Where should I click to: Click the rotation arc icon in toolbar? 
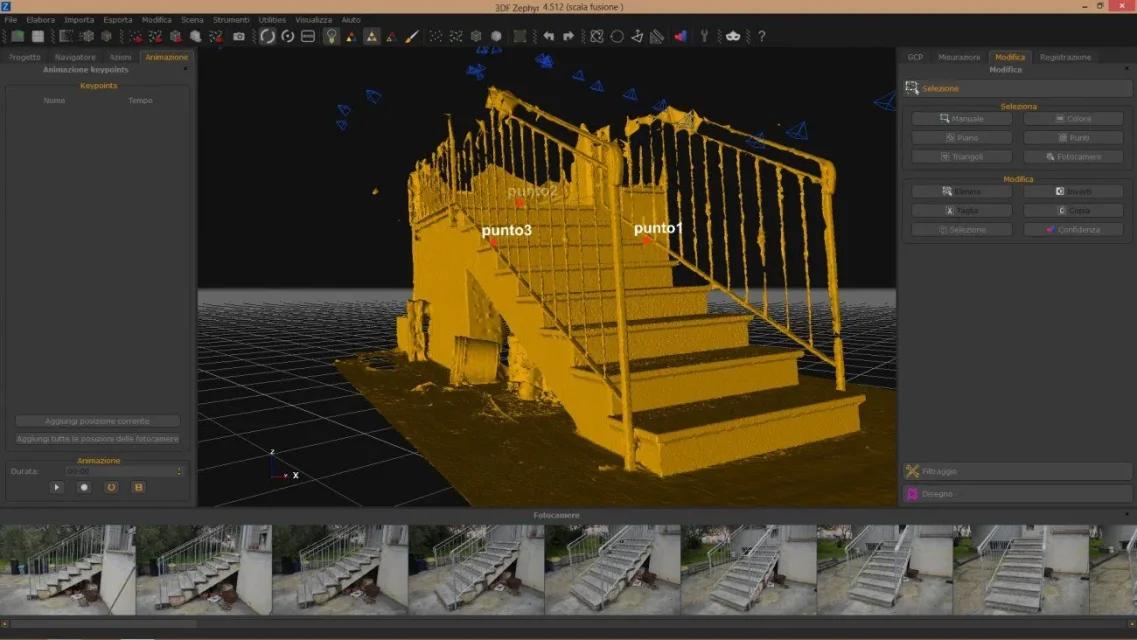268,36
